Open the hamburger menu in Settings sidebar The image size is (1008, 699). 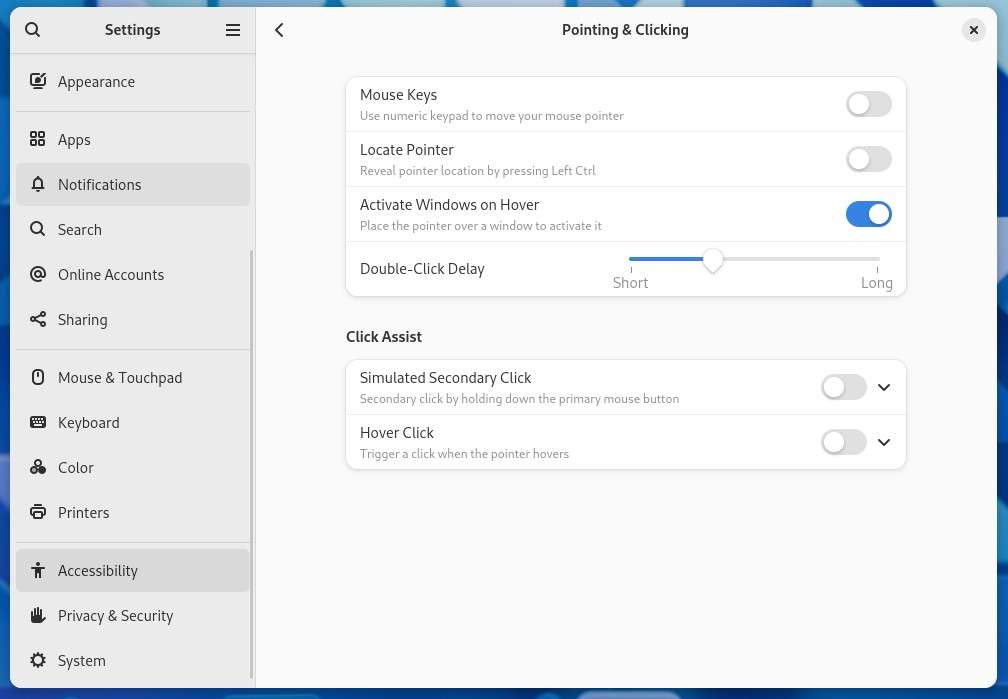coord(233,30)
